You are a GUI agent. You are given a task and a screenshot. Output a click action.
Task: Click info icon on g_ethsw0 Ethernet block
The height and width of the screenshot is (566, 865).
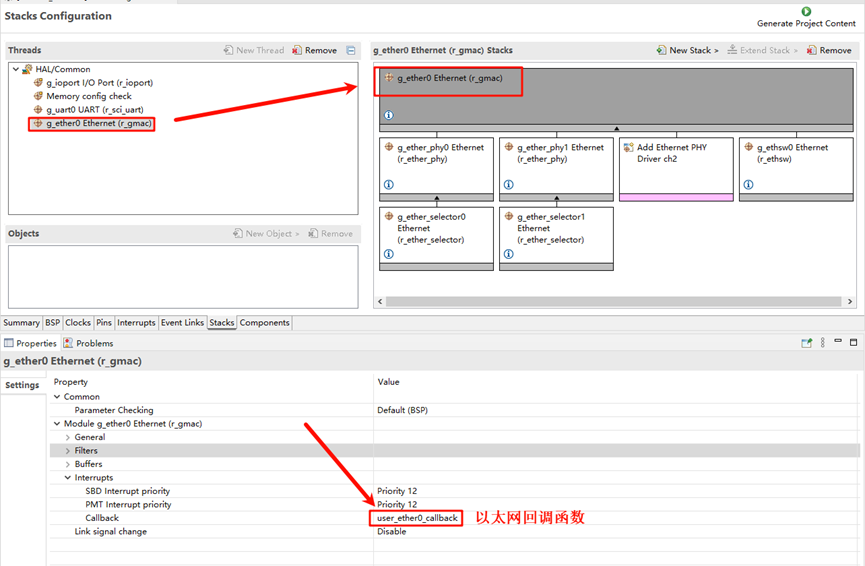tap(748, 185)
